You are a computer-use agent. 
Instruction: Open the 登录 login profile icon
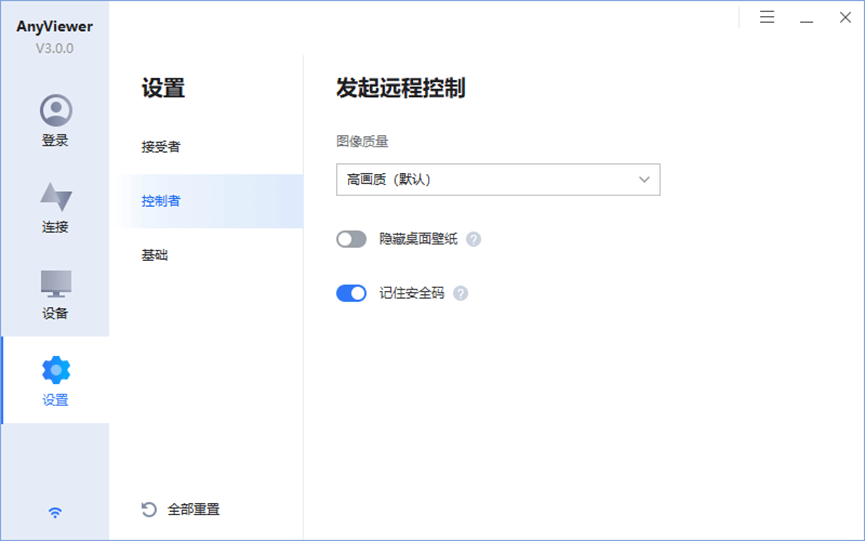[x=55, y=110]
